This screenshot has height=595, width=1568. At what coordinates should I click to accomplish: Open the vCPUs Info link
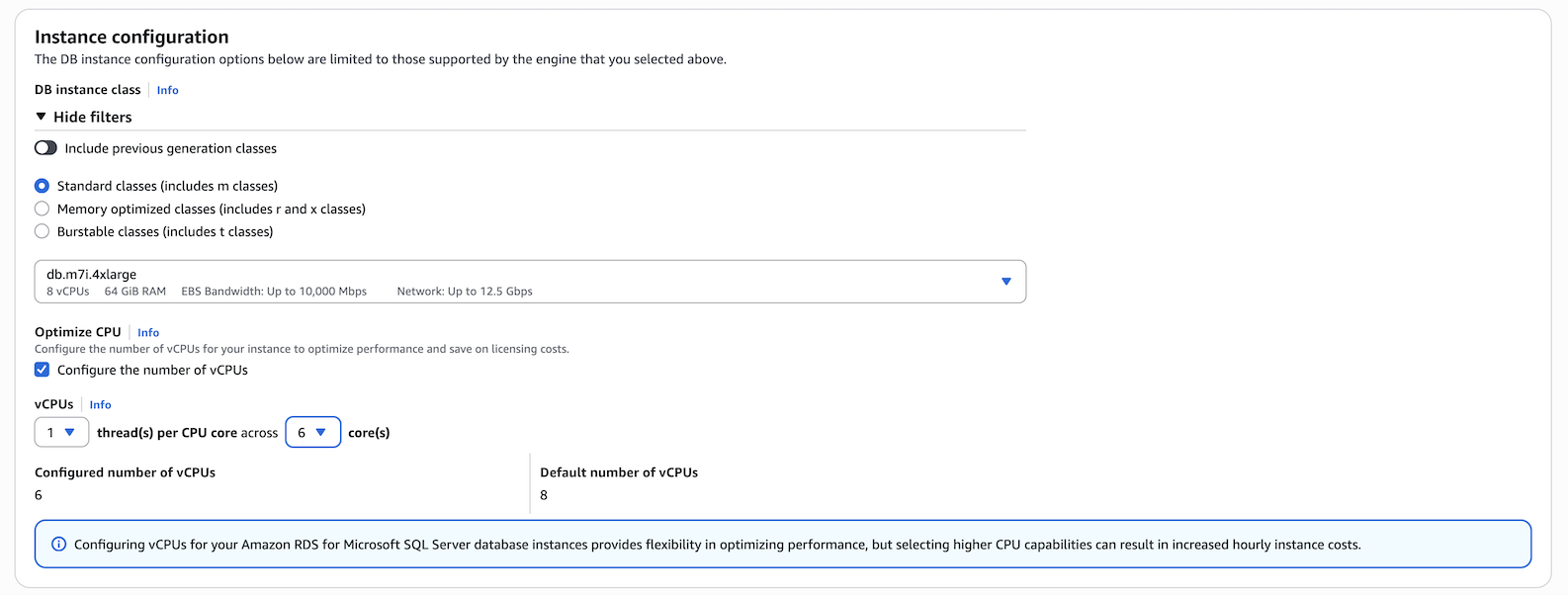tap(100, 404)
